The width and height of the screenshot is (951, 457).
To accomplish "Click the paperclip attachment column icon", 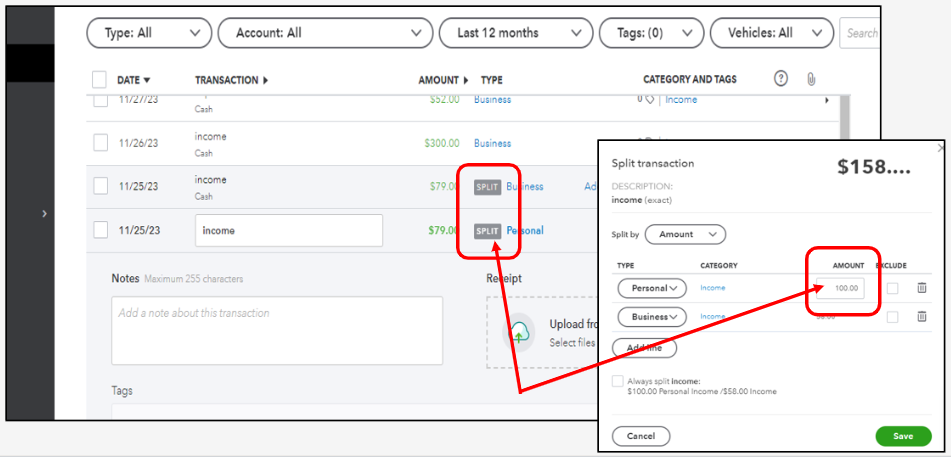I will [x=811, y=80].
